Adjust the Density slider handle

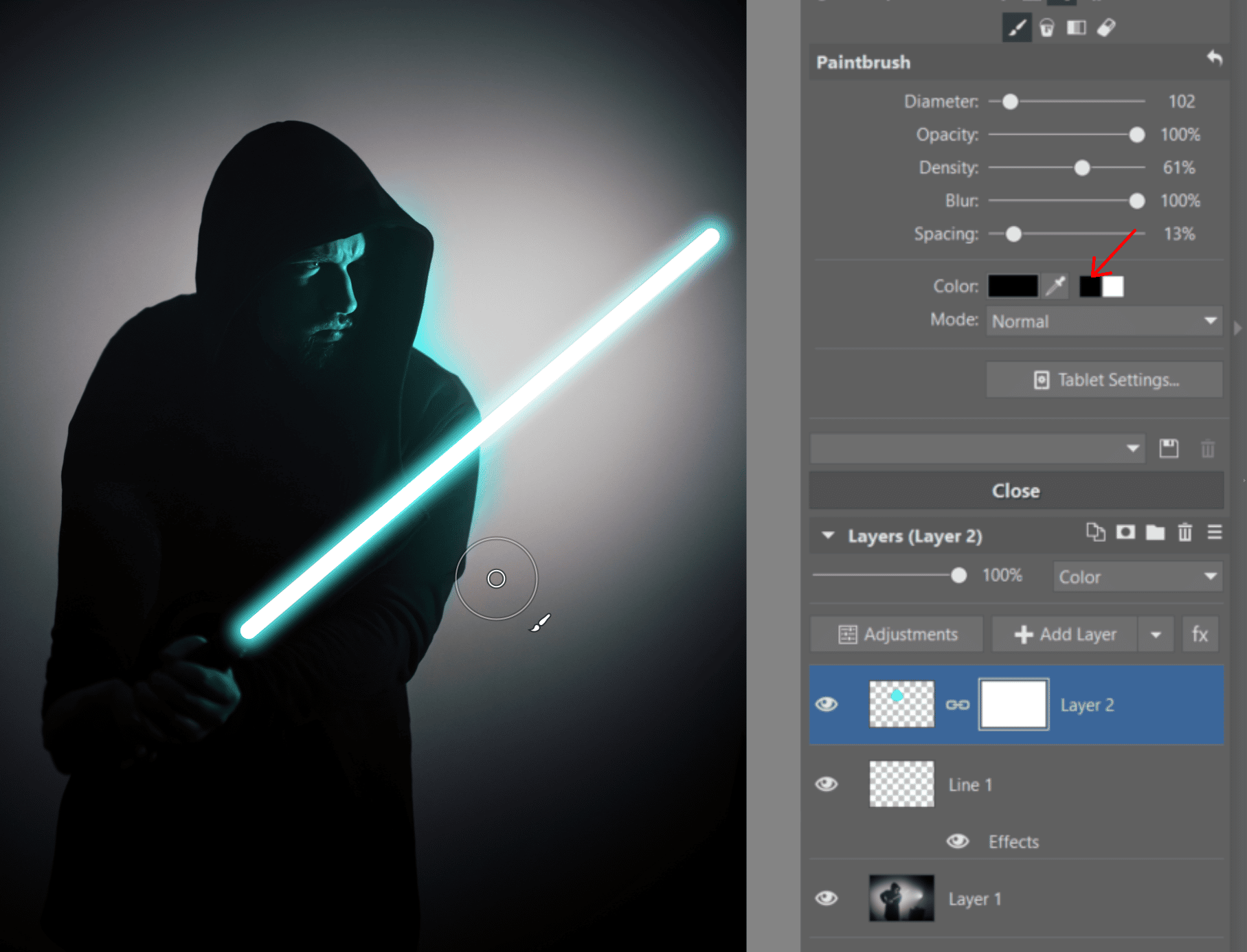(x=1082, y=168)
